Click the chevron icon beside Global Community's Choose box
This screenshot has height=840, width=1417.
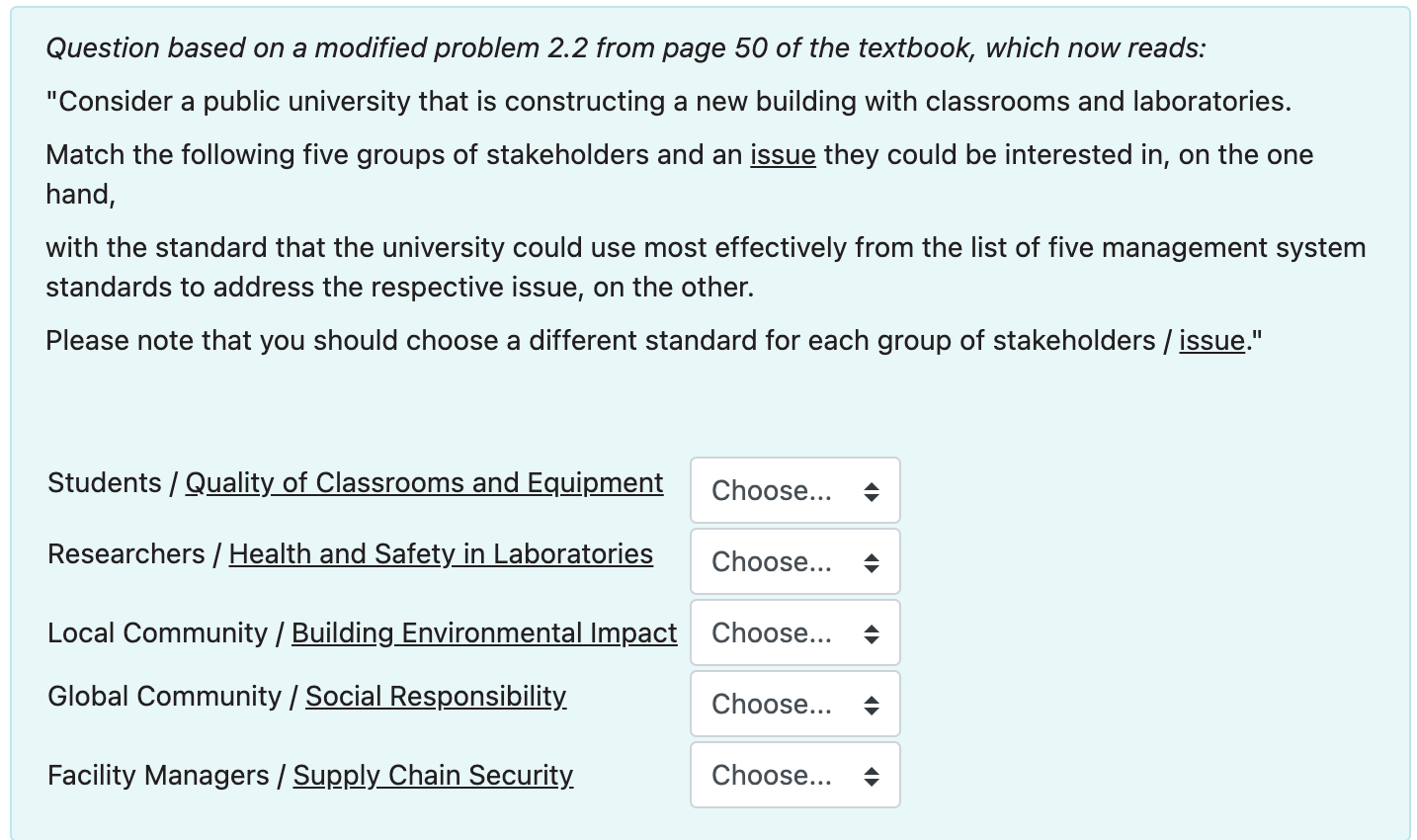[x=872, y=704]
